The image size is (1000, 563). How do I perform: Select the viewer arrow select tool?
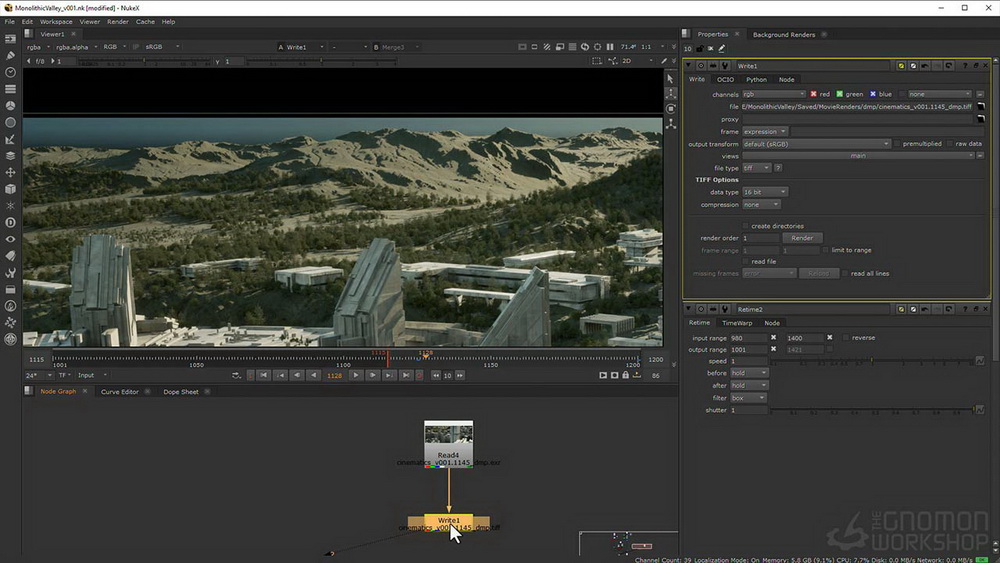coord(670,78)
